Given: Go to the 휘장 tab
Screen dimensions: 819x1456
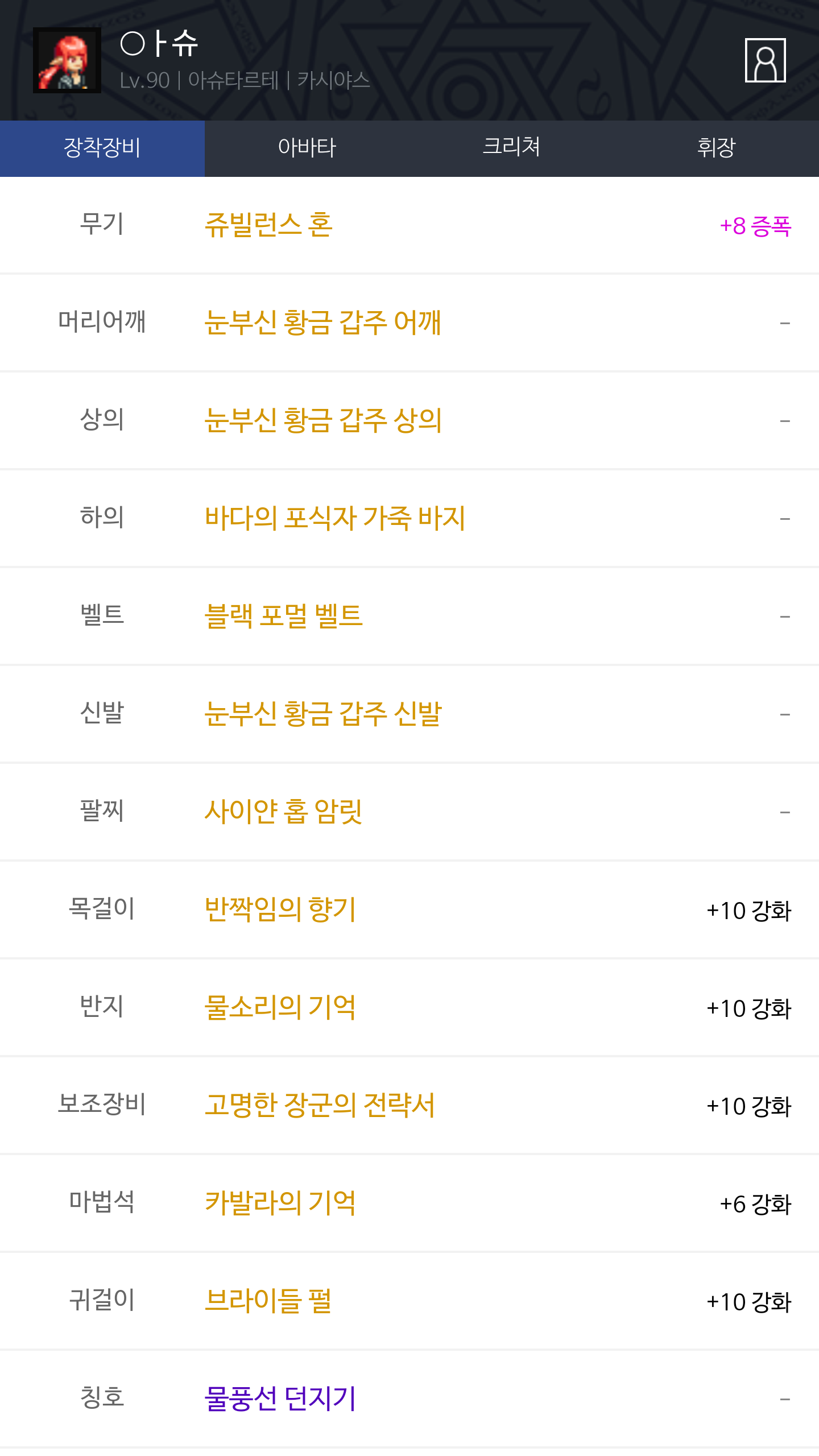Looking at the screenshot, I should click(x=717, y=148).
